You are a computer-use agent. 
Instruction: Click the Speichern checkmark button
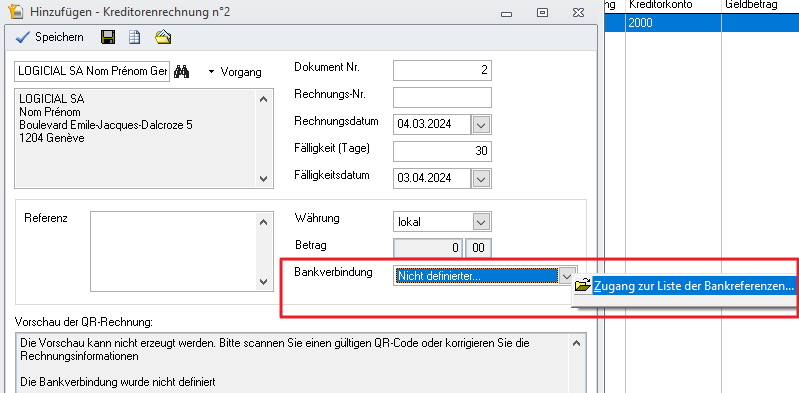pyautogui.click(x=50, y=37)
